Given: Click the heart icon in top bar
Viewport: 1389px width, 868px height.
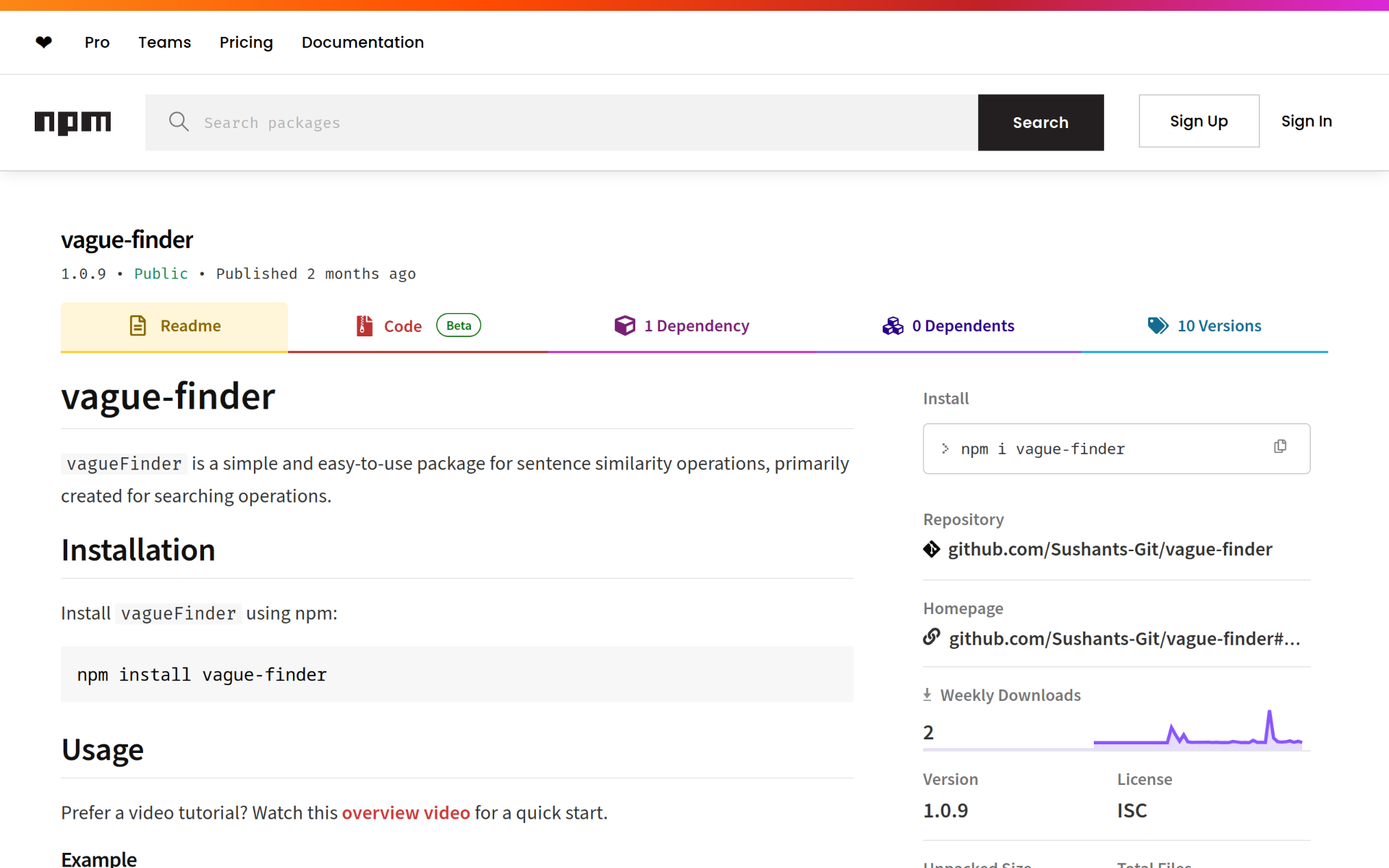Looking at the screenshot, I should pos(43,43).
